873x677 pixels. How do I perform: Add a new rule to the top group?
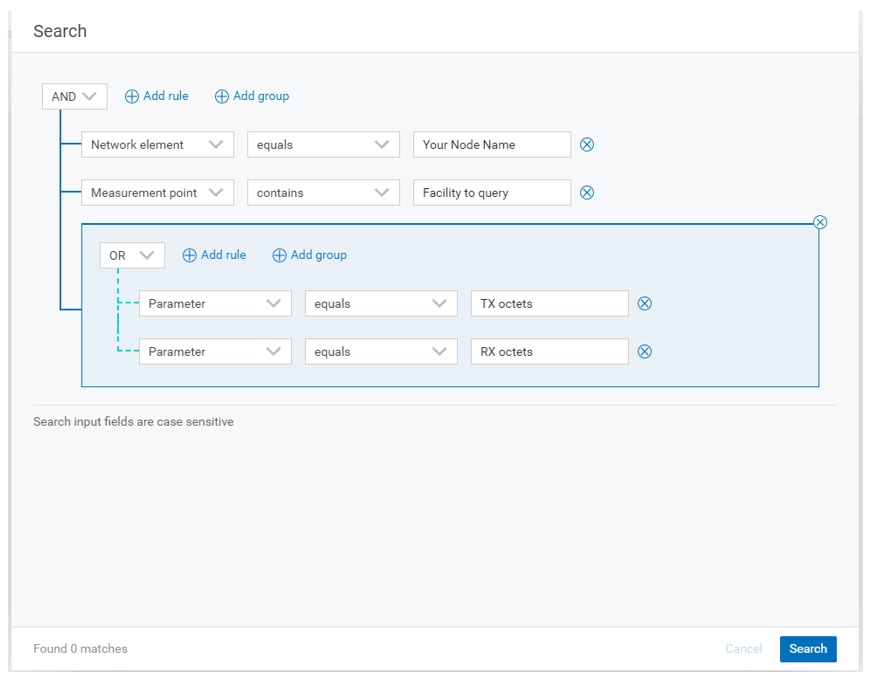click(157, 96)
